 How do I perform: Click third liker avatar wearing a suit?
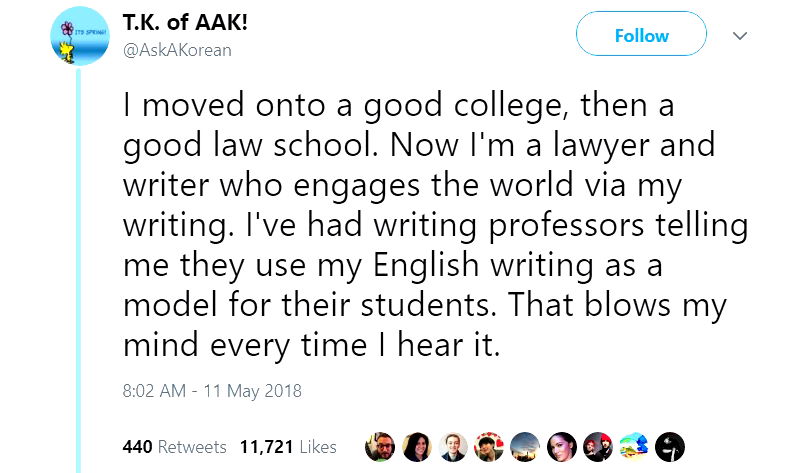point(452,446)
